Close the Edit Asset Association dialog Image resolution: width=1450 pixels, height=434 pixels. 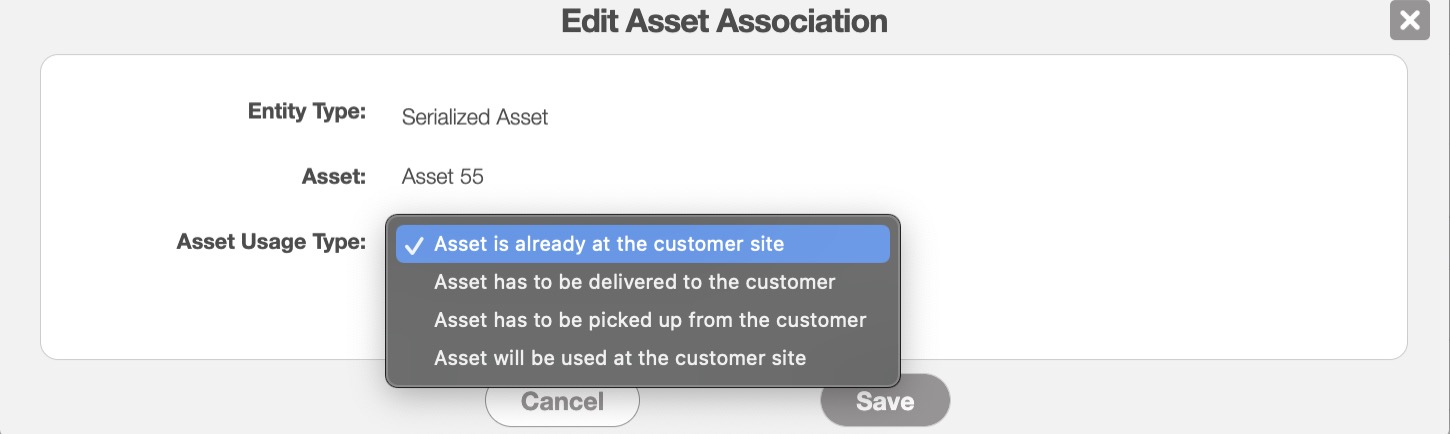(x=1409, y=21)
